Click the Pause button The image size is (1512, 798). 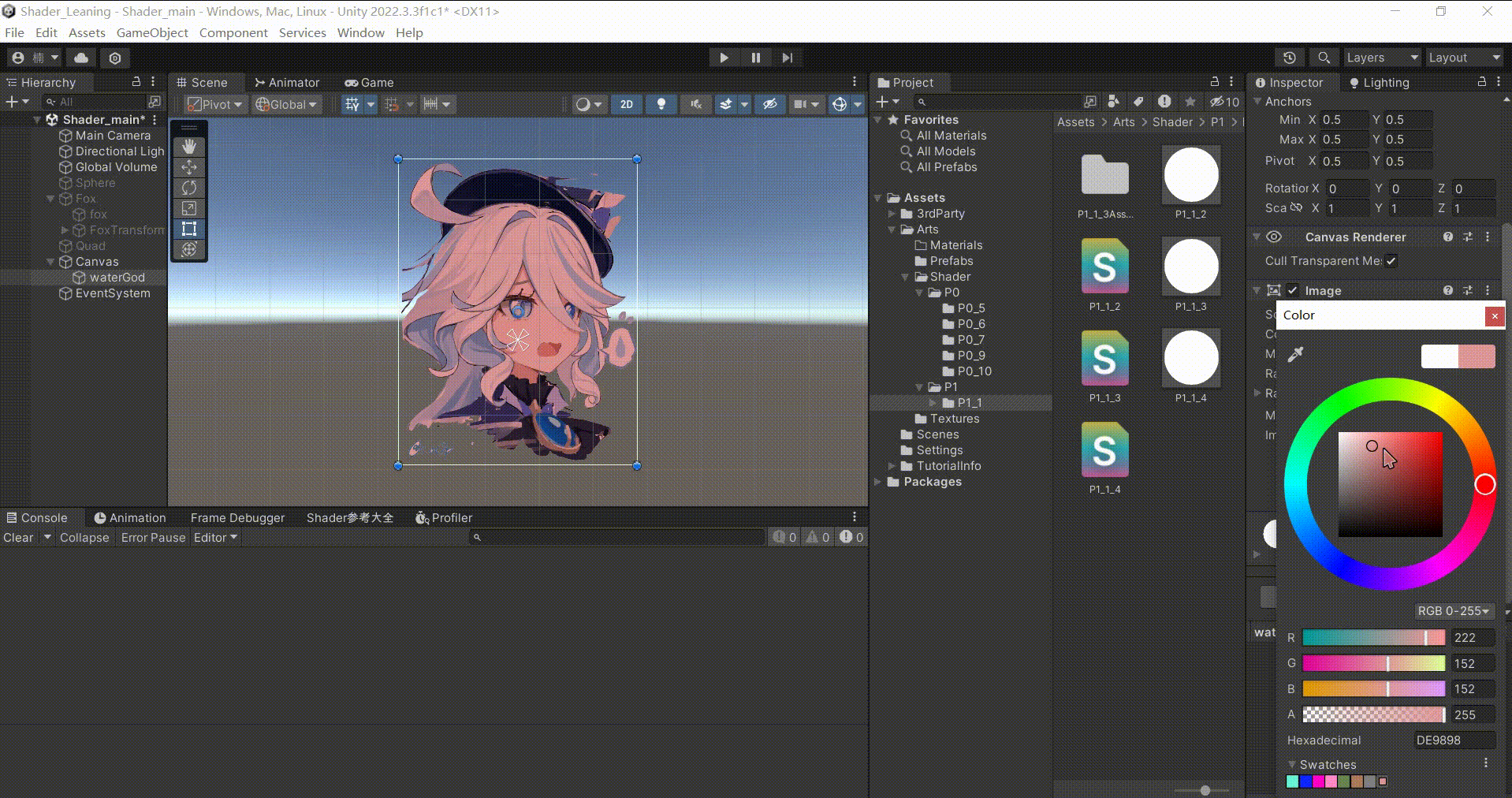(755, 58)
